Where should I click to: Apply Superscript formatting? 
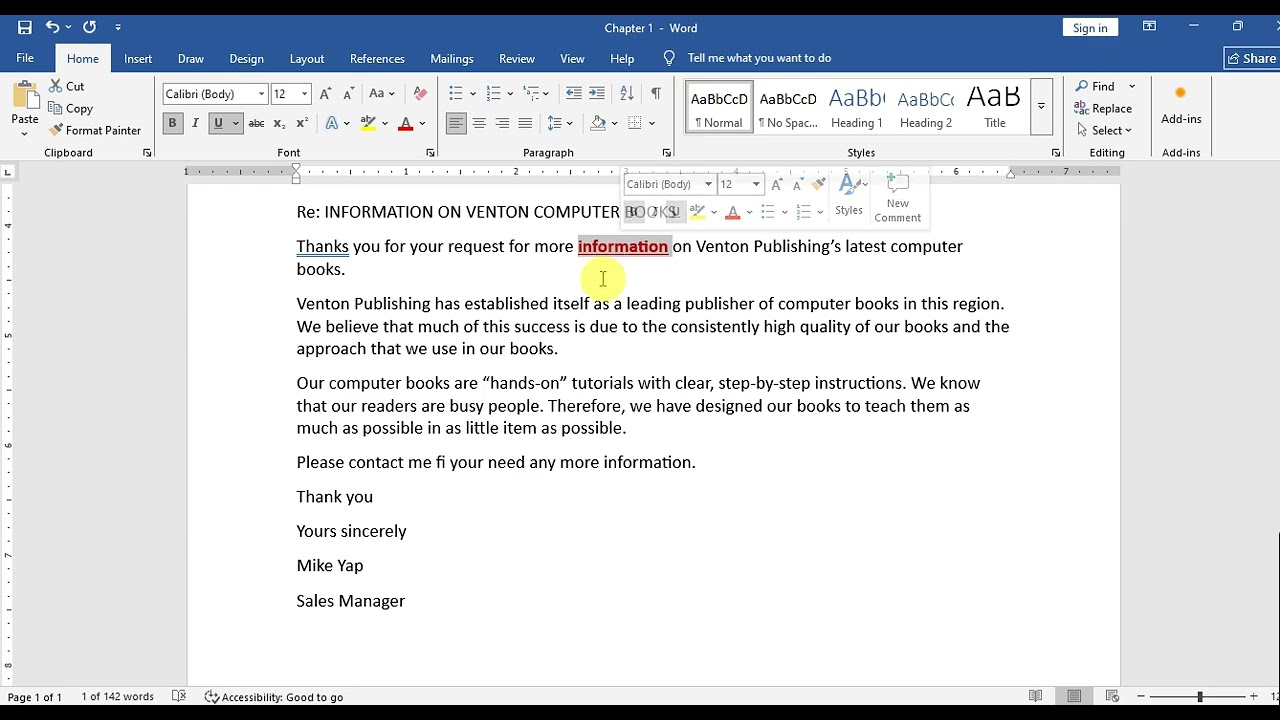(301, 123)
